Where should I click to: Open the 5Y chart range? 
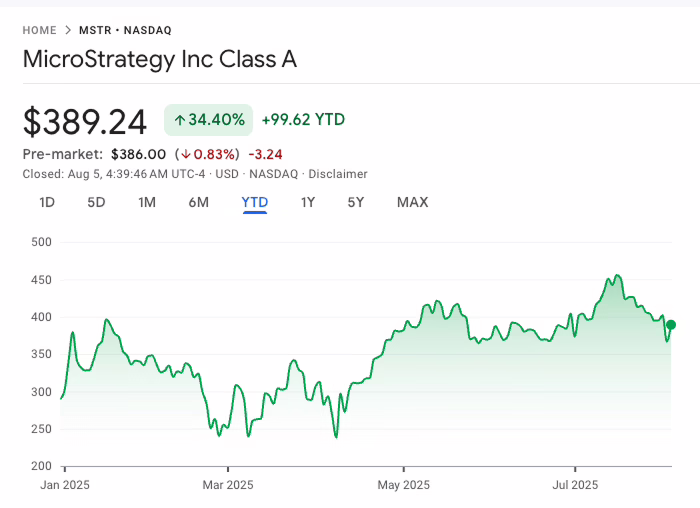click(x=356, y=202)
